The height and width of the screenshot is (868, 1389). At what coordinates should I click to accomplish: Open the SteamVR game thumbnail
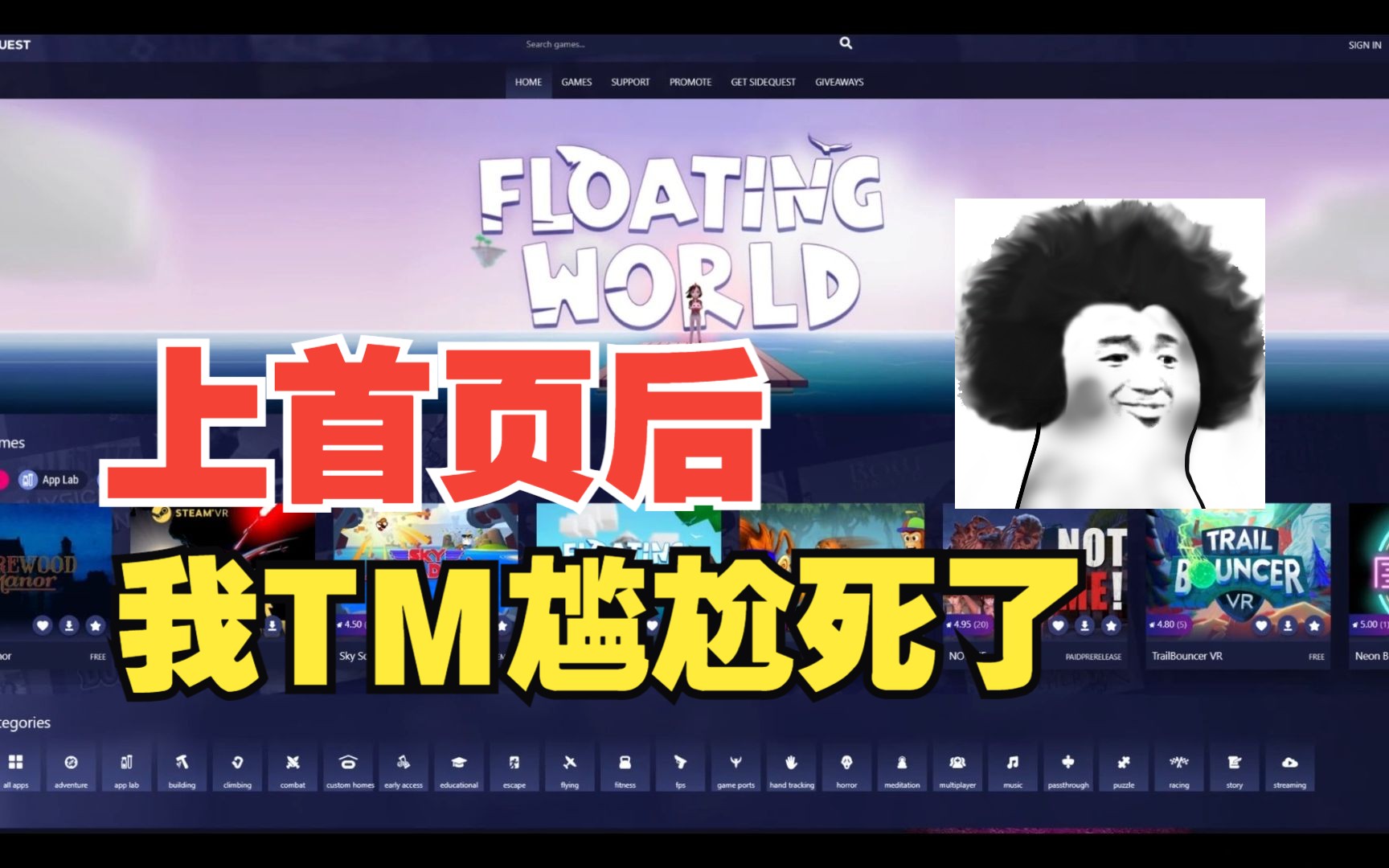pyautogui.click(x=223, y=572)
